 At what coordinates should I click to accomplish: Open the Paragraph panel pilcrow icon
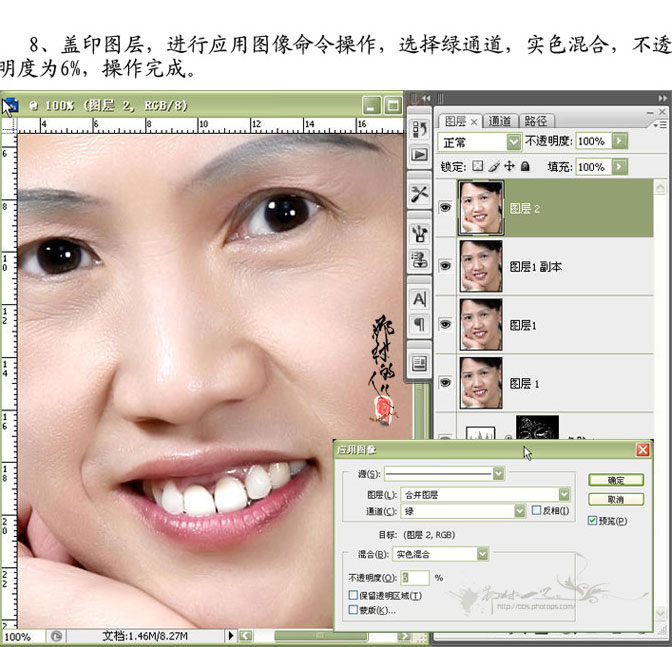pos(419,324)
